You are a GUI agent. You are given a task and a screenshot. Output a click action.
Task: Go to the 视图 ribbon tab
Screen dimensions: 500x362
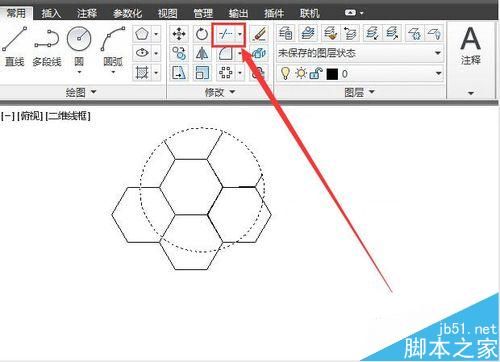[167, 13]
